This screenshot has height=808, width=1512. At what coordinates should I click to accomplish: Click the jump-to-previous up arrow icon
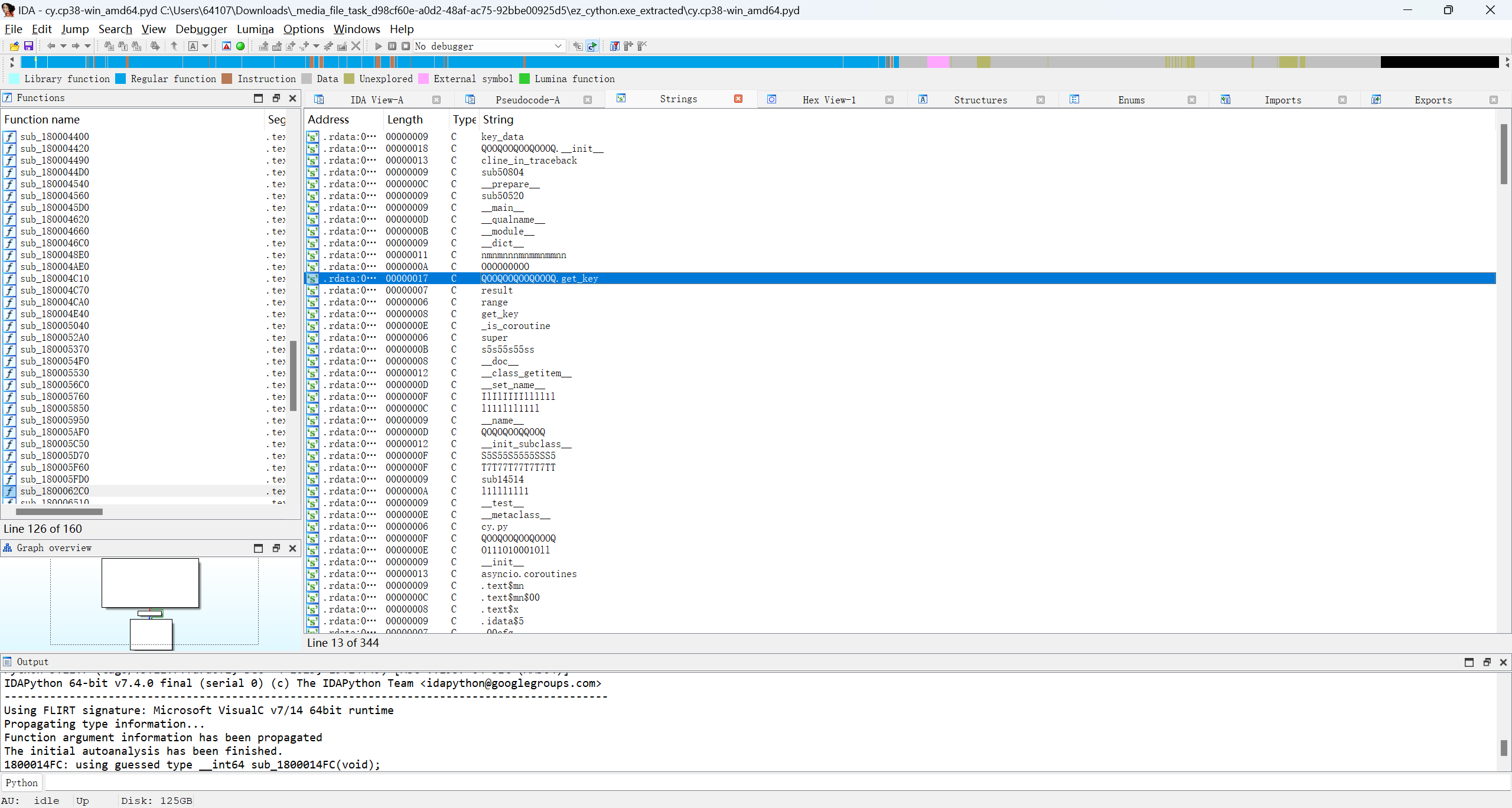(174, 46)
